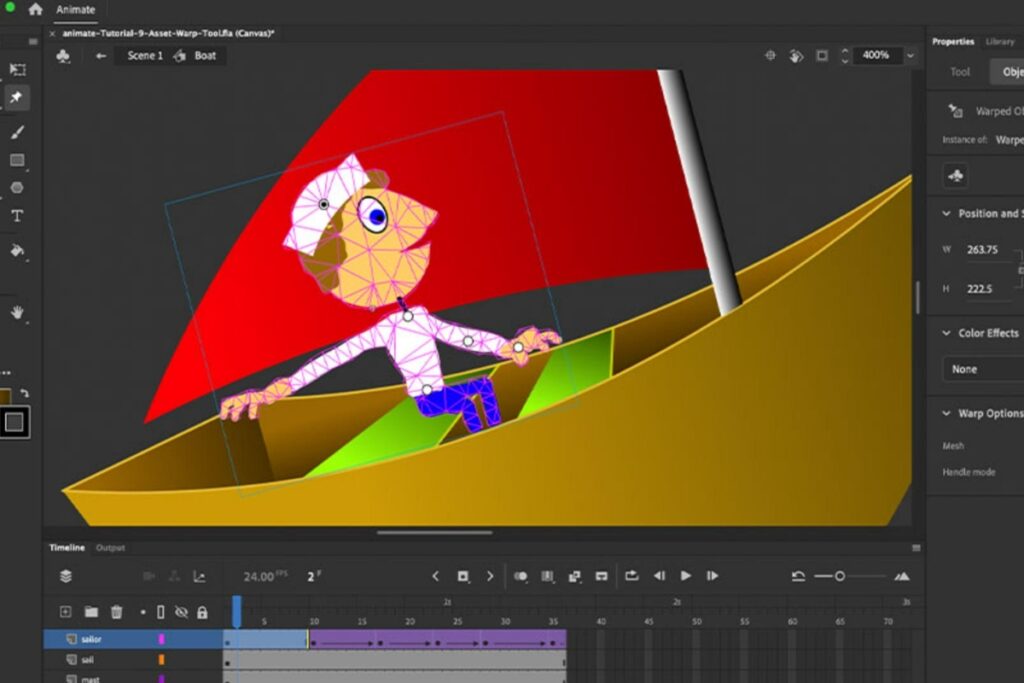This screenshot has width=1024, height=683.
Task: Switch to the Library tab
Action: coord(1000,41)
